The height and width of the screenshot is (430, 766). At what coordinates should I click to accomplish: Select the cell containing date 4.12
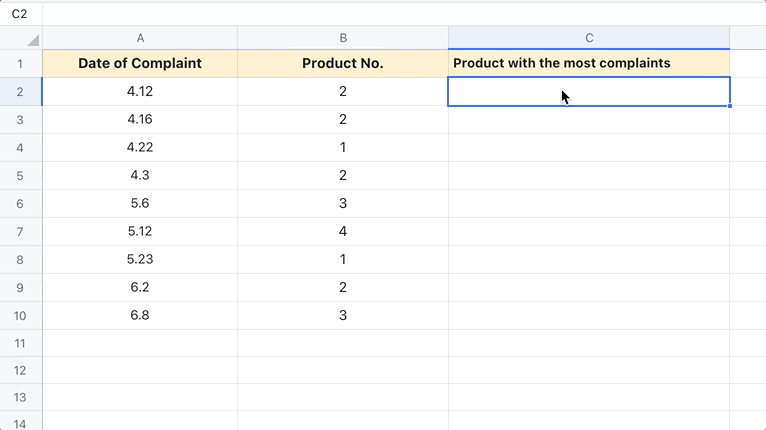(x=140, y=91)
